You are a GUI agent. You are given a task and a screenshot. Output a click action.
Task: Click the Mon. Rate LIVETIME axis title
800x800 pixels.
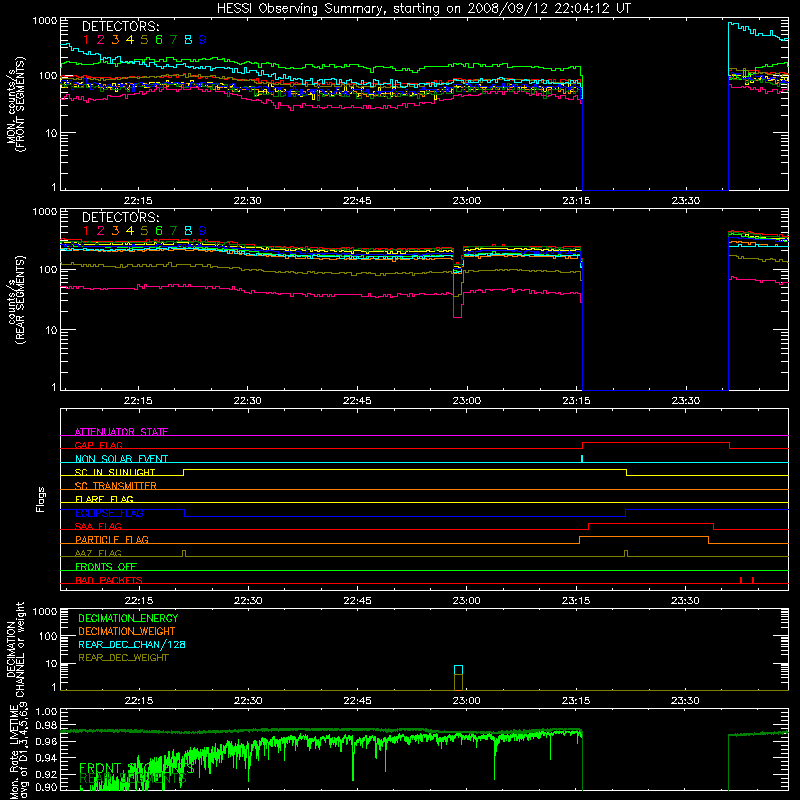(15, 752)
